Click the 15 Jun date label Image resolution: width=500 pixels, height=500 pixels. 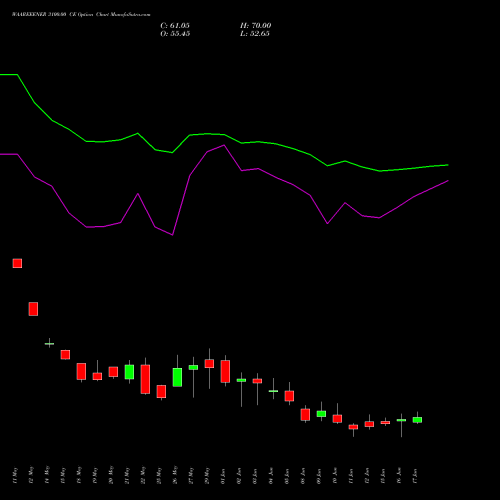point(383,476)
